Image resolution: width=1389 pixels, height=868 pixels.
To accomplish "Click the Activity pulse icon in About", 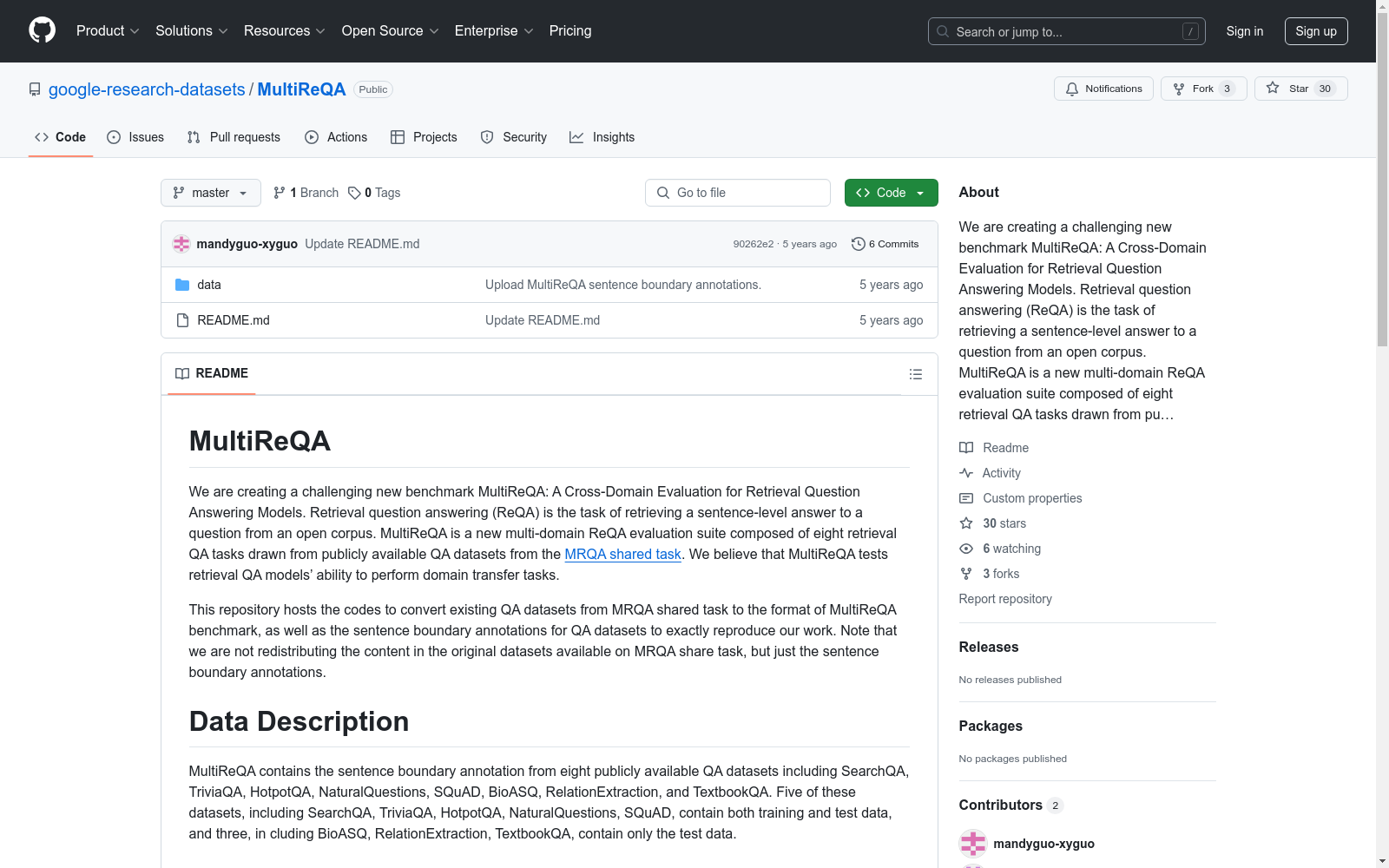I will 966,473.
